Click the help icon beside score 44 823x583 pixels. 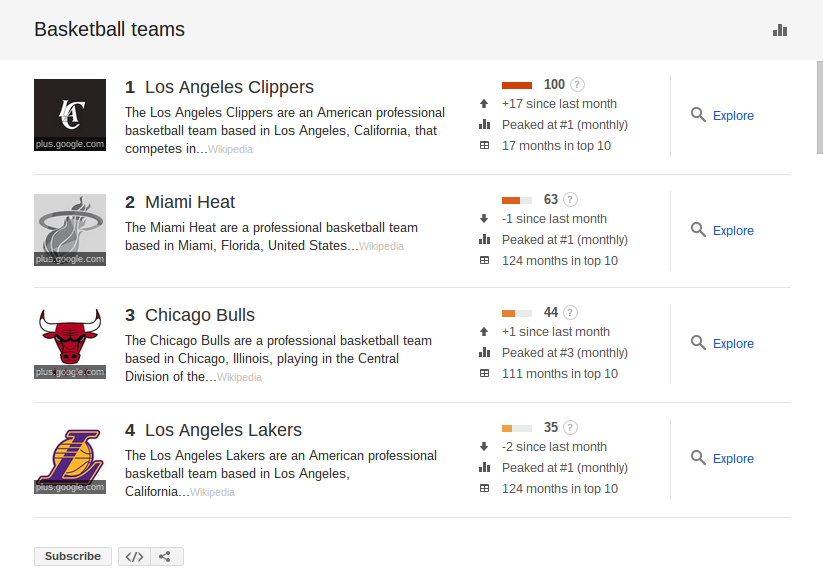pyautogui.click(x=570, y=313)
